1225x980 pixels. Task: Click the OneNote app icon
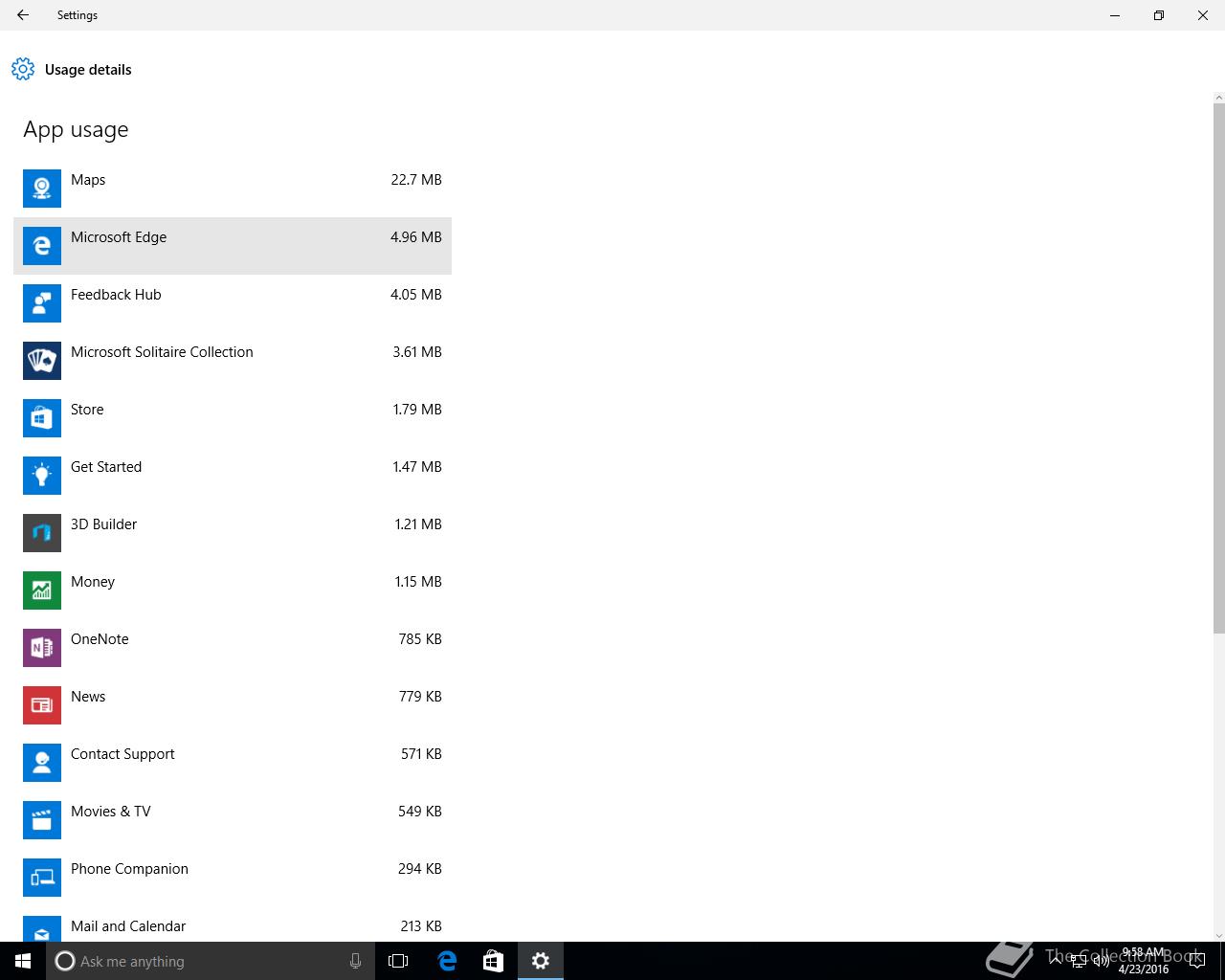pos(42,648)
